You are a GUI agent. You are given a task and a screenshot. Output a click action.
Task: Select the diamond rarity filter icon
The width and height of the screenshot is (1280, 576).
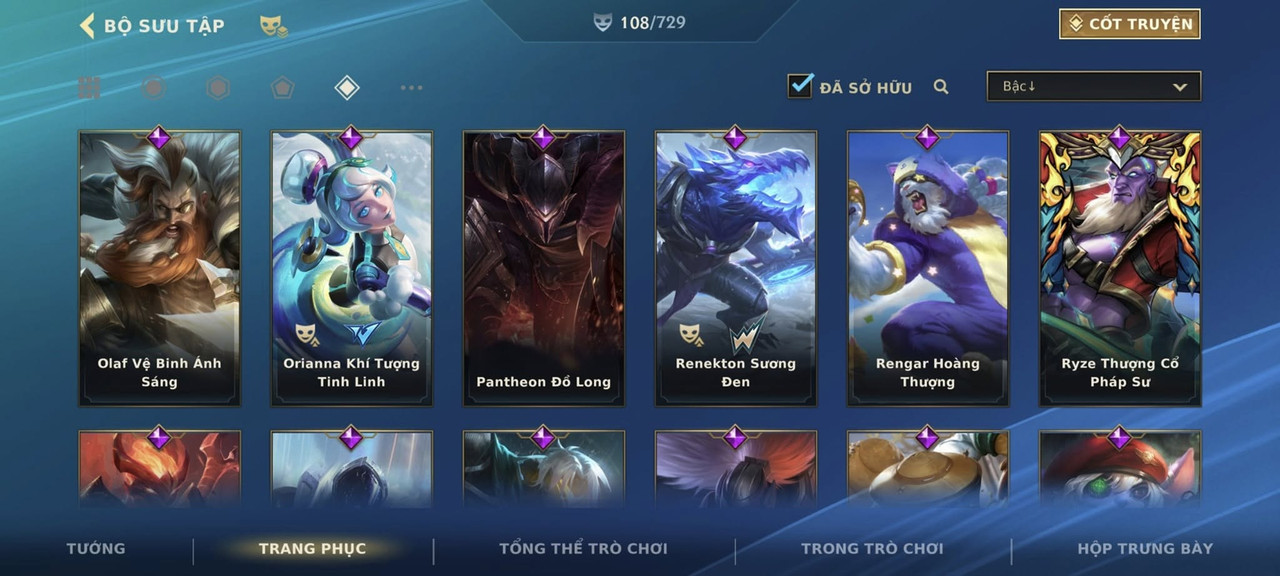pos(346,88)
